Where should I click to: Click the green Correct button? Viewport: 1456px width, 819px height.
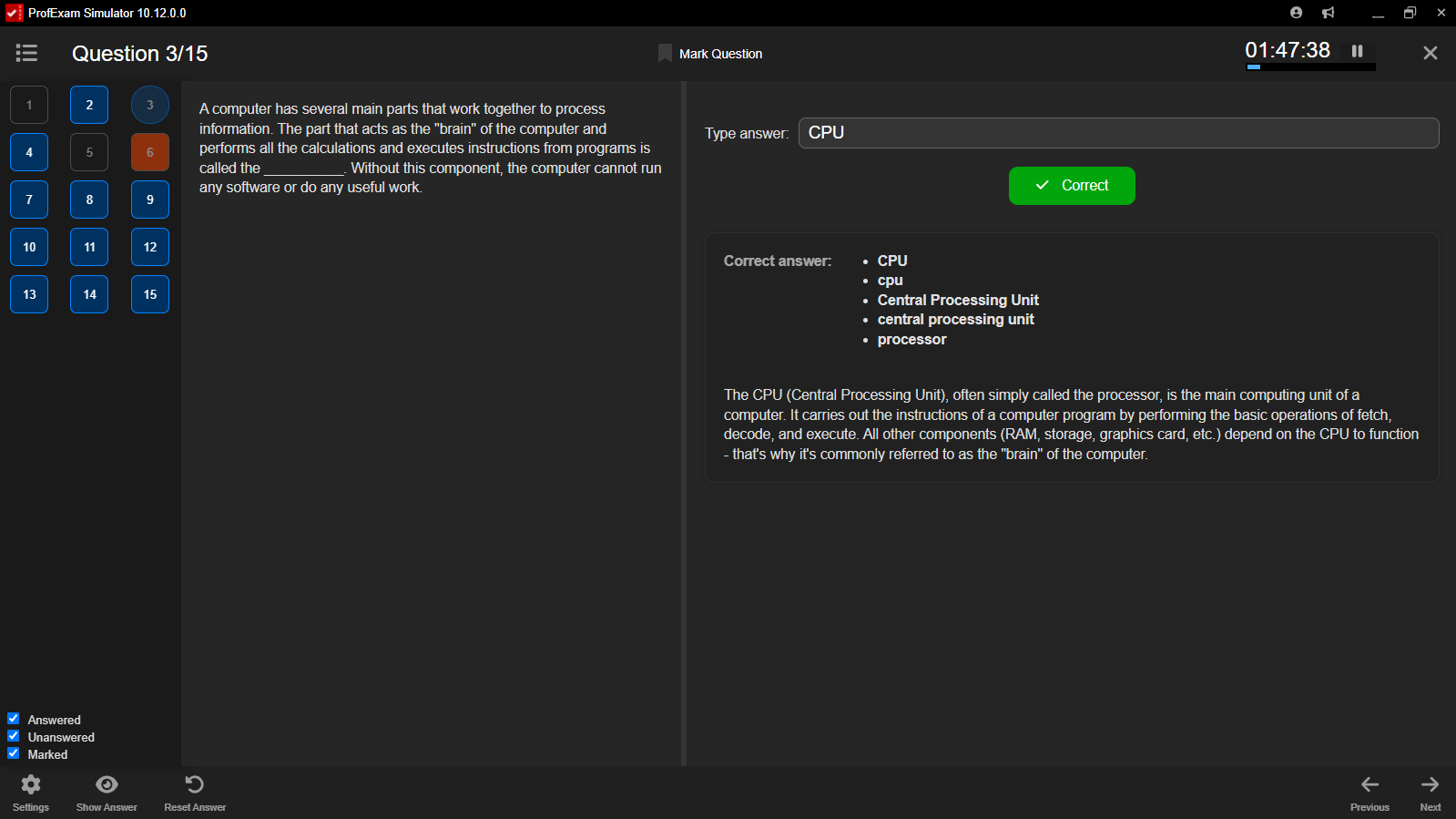click(1072, 186)
